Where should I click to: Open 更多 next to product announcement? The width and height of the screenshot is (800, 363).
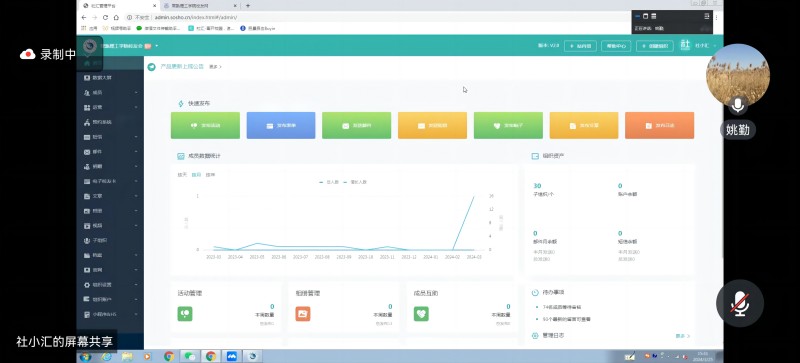point(215,67)
